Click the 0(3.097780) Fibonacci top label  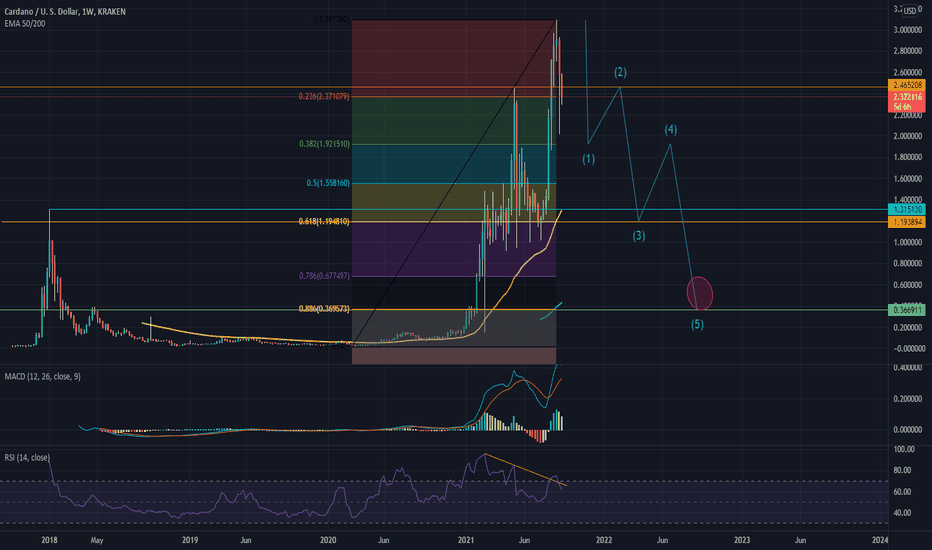tap(331, 20)
